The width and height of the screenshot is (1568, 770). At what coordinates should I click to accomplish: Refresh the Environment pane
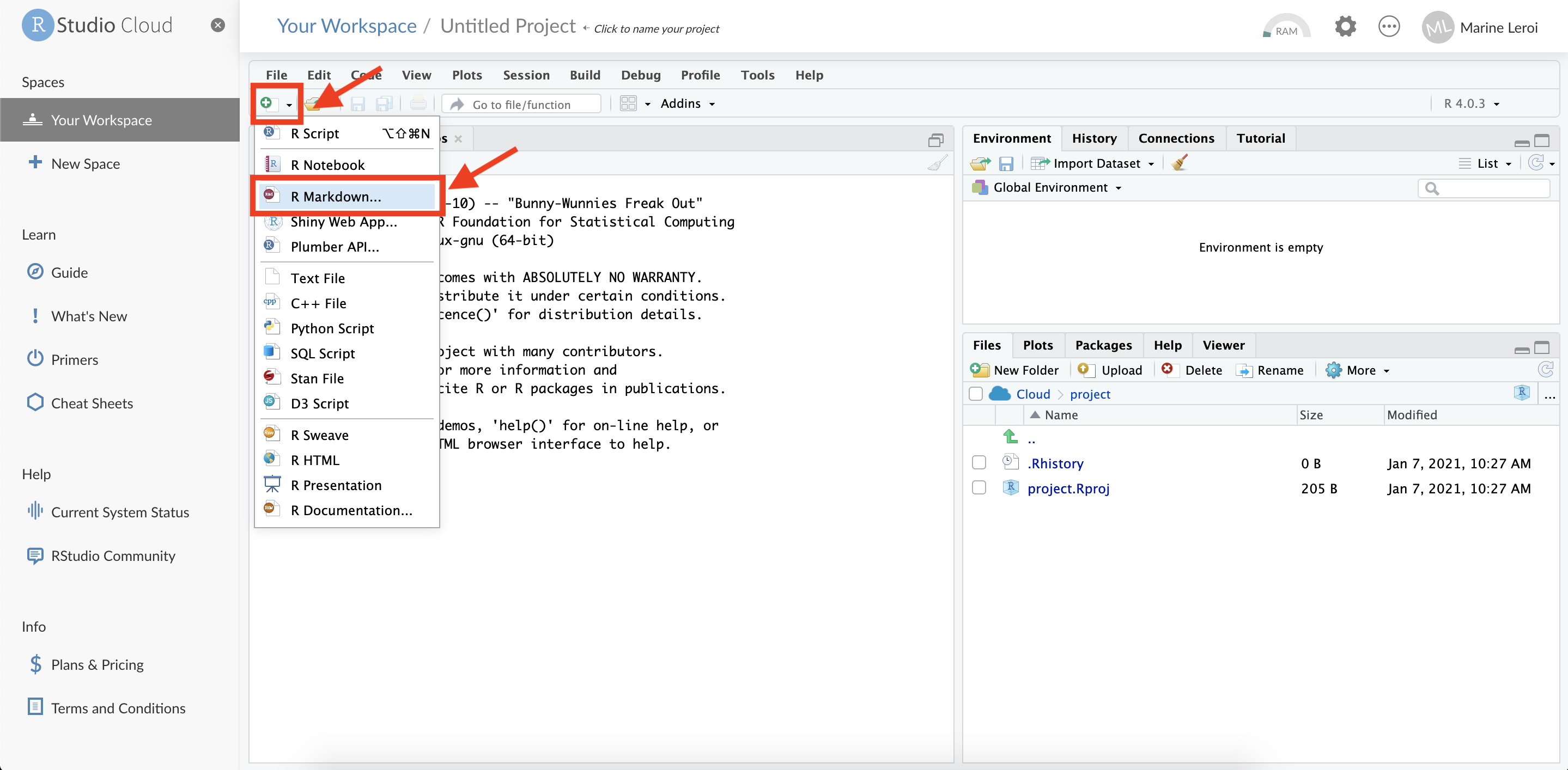pyautogui.click(x=1536, y=163)
